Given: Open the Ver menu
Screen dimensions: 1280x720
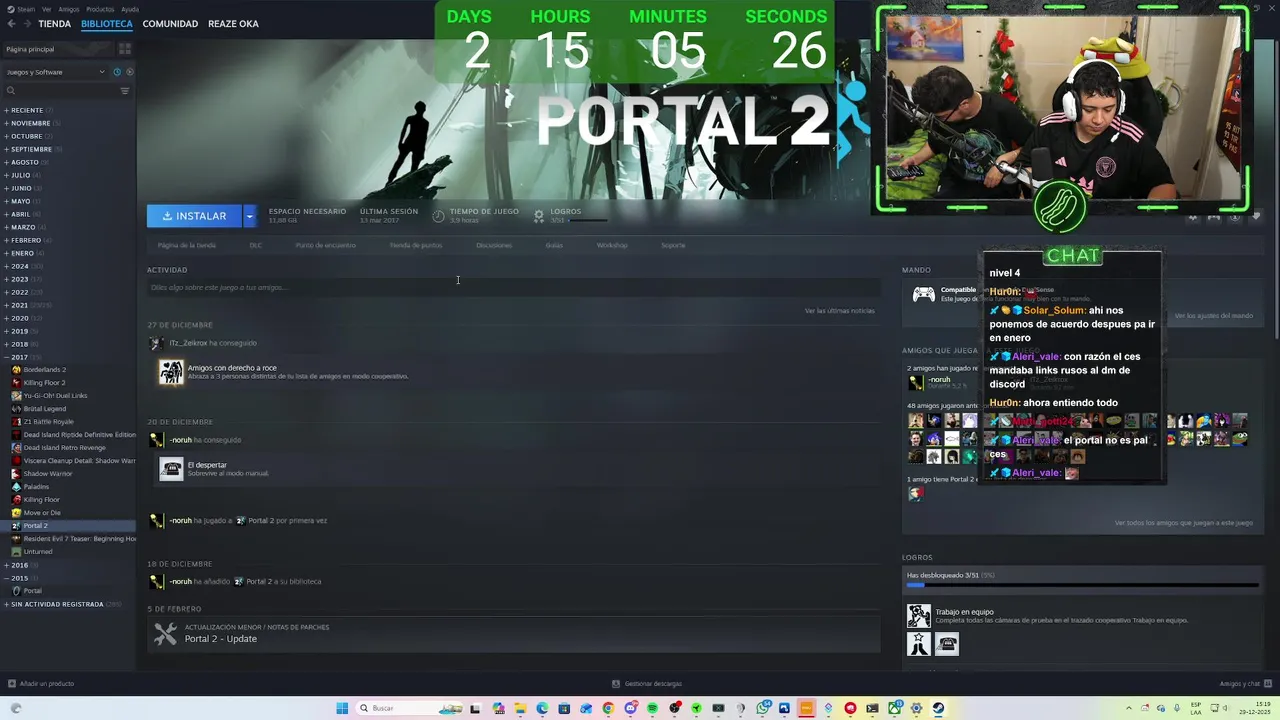Looking at the screenshot, I should pos(47,9).
